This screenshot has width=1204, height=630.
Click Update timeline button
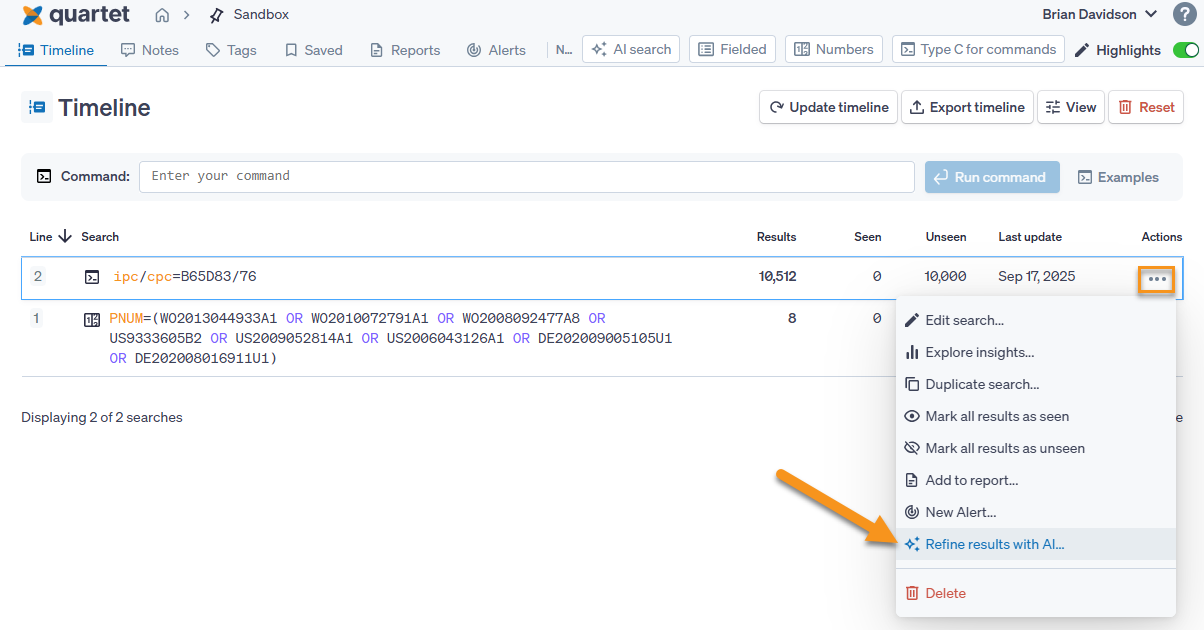pyautogui.click(x=828, y=107)
